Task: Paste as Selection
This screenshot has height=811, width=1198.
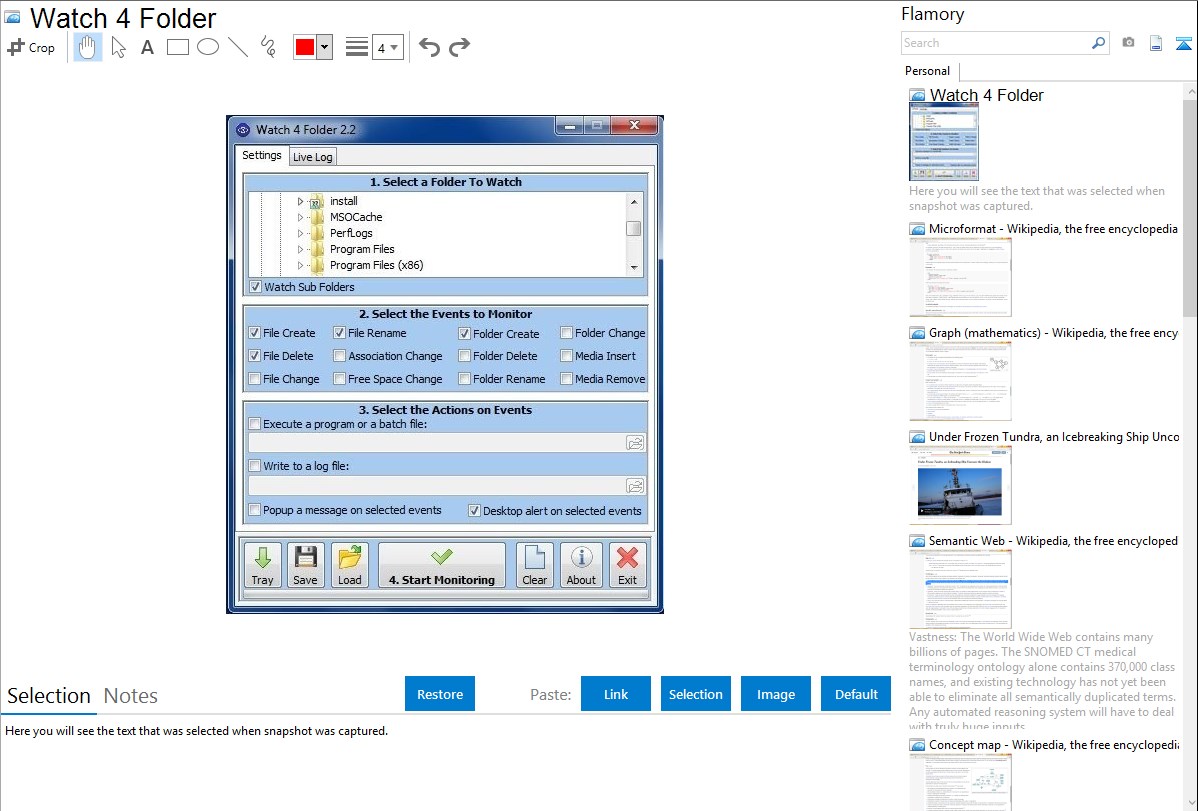Action: click(x=695, y=694)
